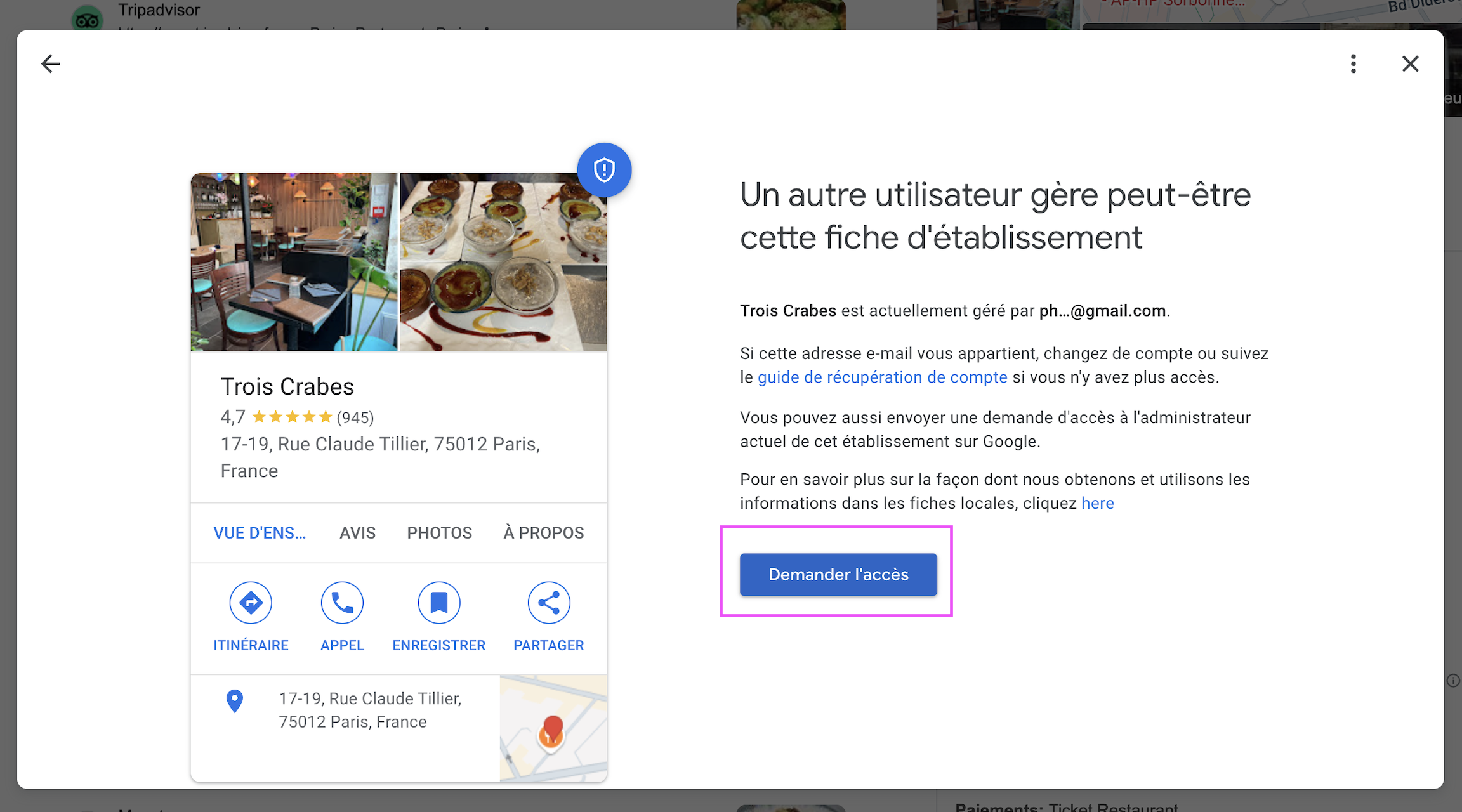Viewport: 1462px width, 812px height.
Task: Open the guide de récupération de compte link
Action: [x=883, y=377]
